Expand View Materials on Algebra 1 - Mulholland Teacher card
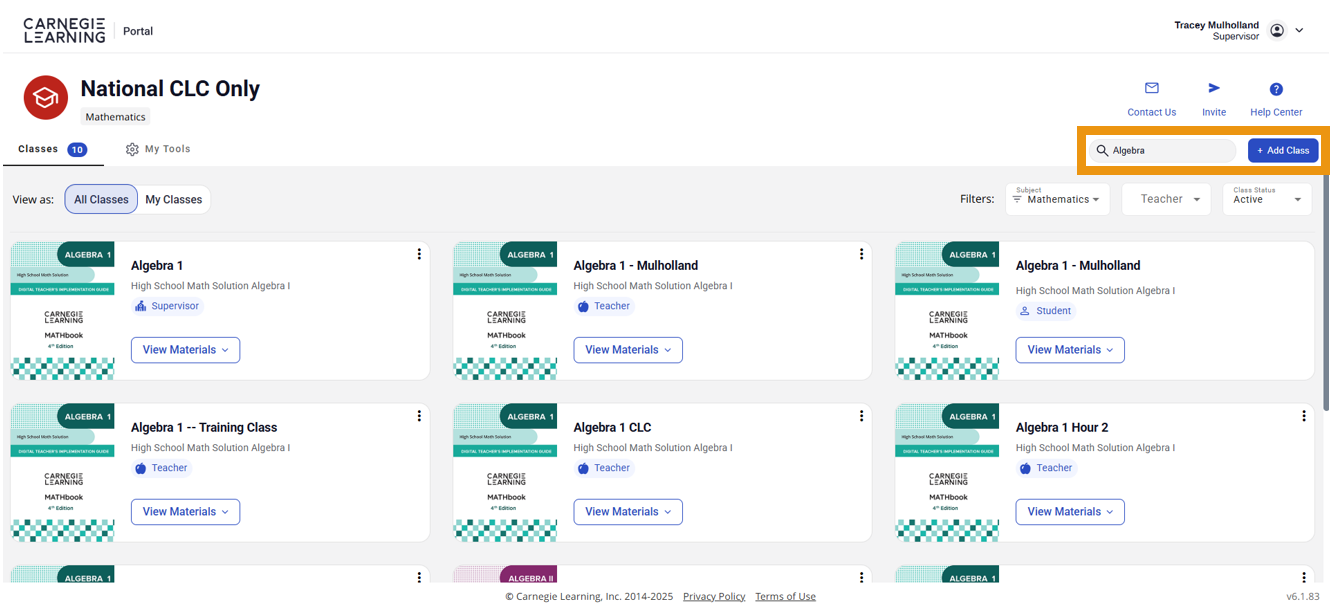1331x615 pixels. pyautogui.click(x=628, y=350)
